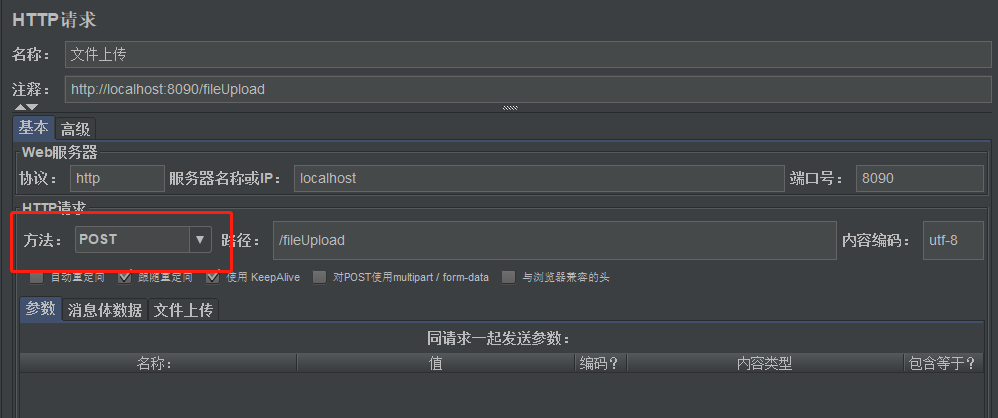
Task: Enable 对POST使用multipart / form-data checkbox
Action: point(320,277)
